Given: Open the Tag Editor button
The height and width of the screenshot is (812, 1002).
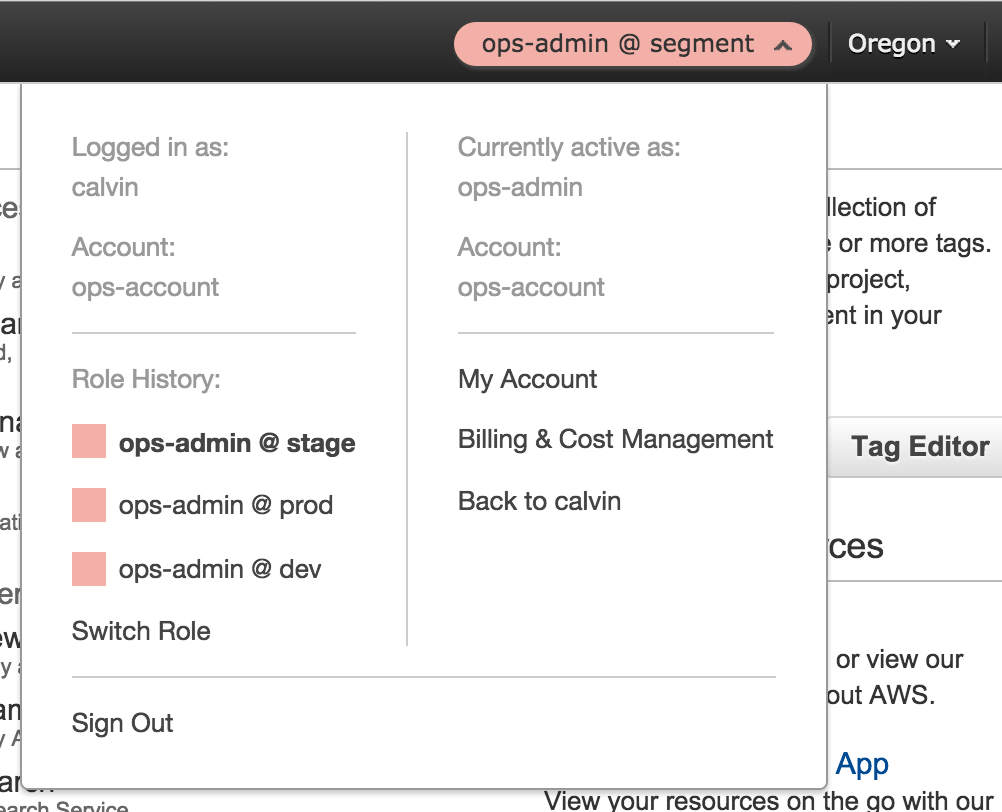Looking at the screenshot, I should 919,446.
